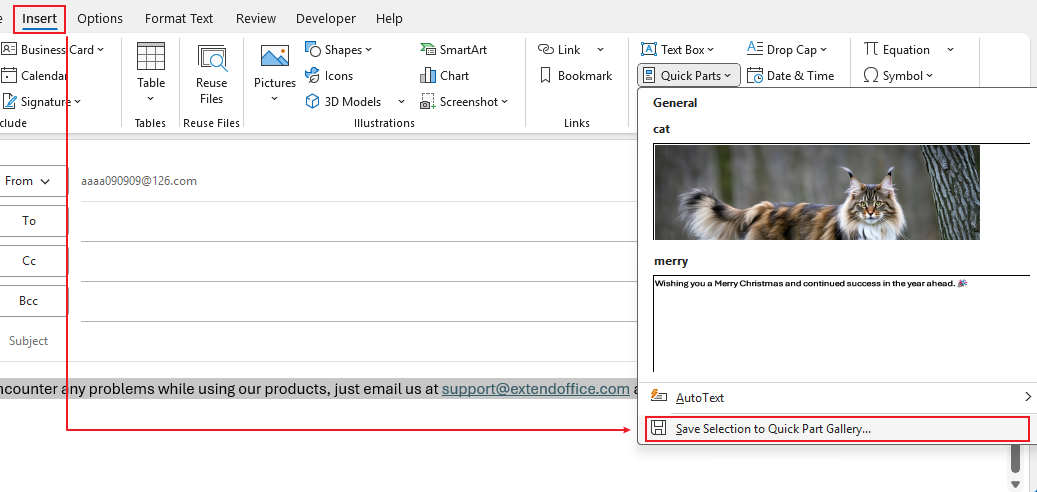Screen dimensions: 1037x492
Task: Expand the Table dropdown arrow
Action: coord(151,99)
